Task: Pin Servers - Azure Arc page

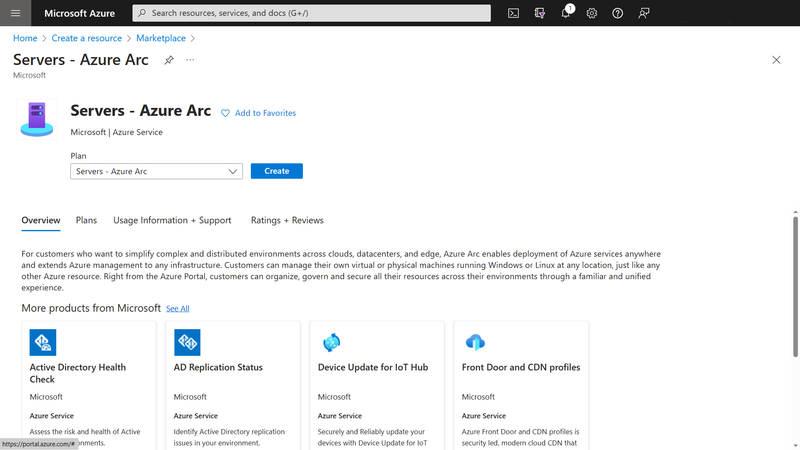Action: 169,60
